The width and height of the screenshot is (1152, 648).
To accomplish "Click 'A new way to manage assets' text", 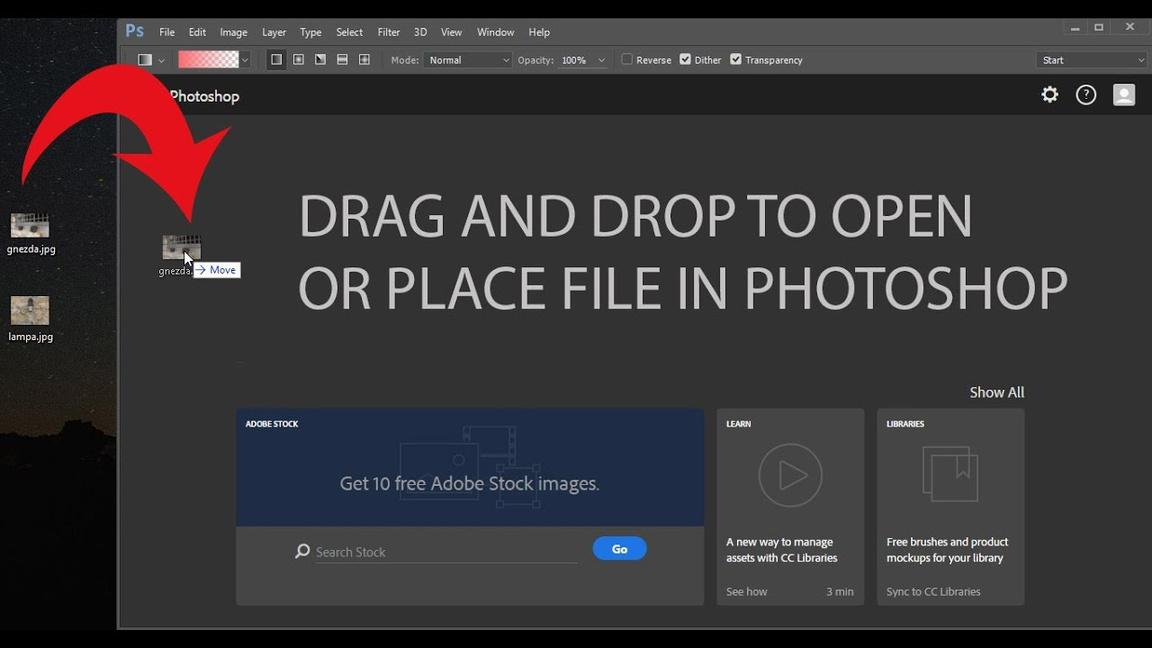I will tap(782, 550).
